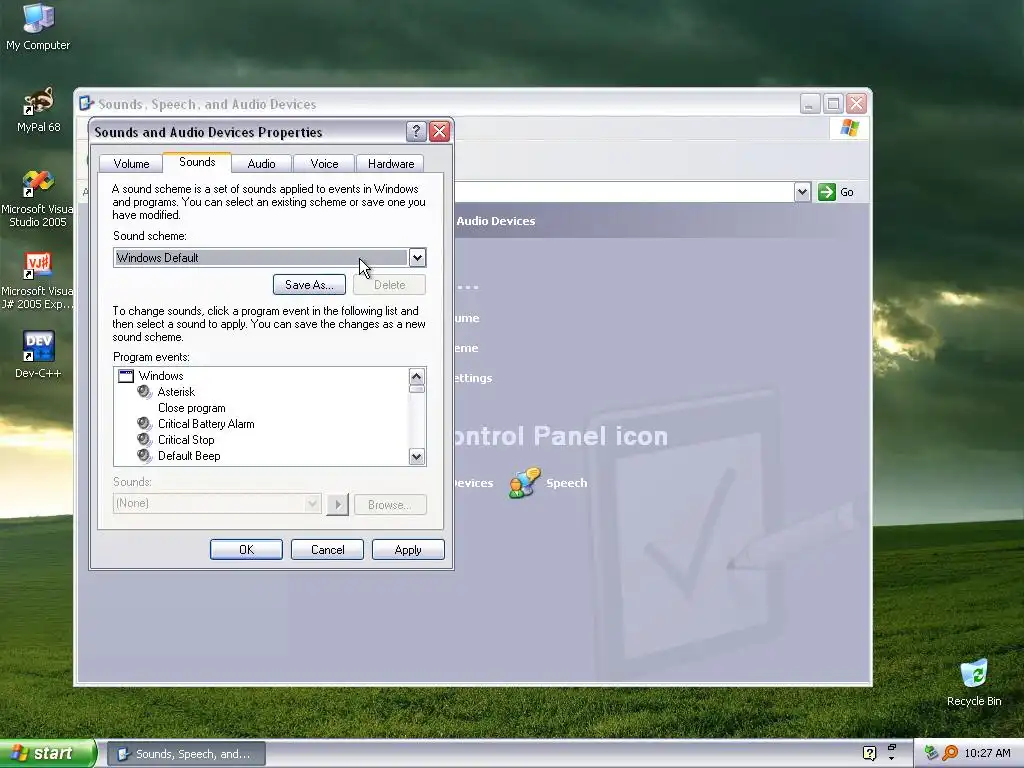Click the Program events scroll down arrow
The image size is (1024, 768).
pyautogui.click(x=417, y=456)
